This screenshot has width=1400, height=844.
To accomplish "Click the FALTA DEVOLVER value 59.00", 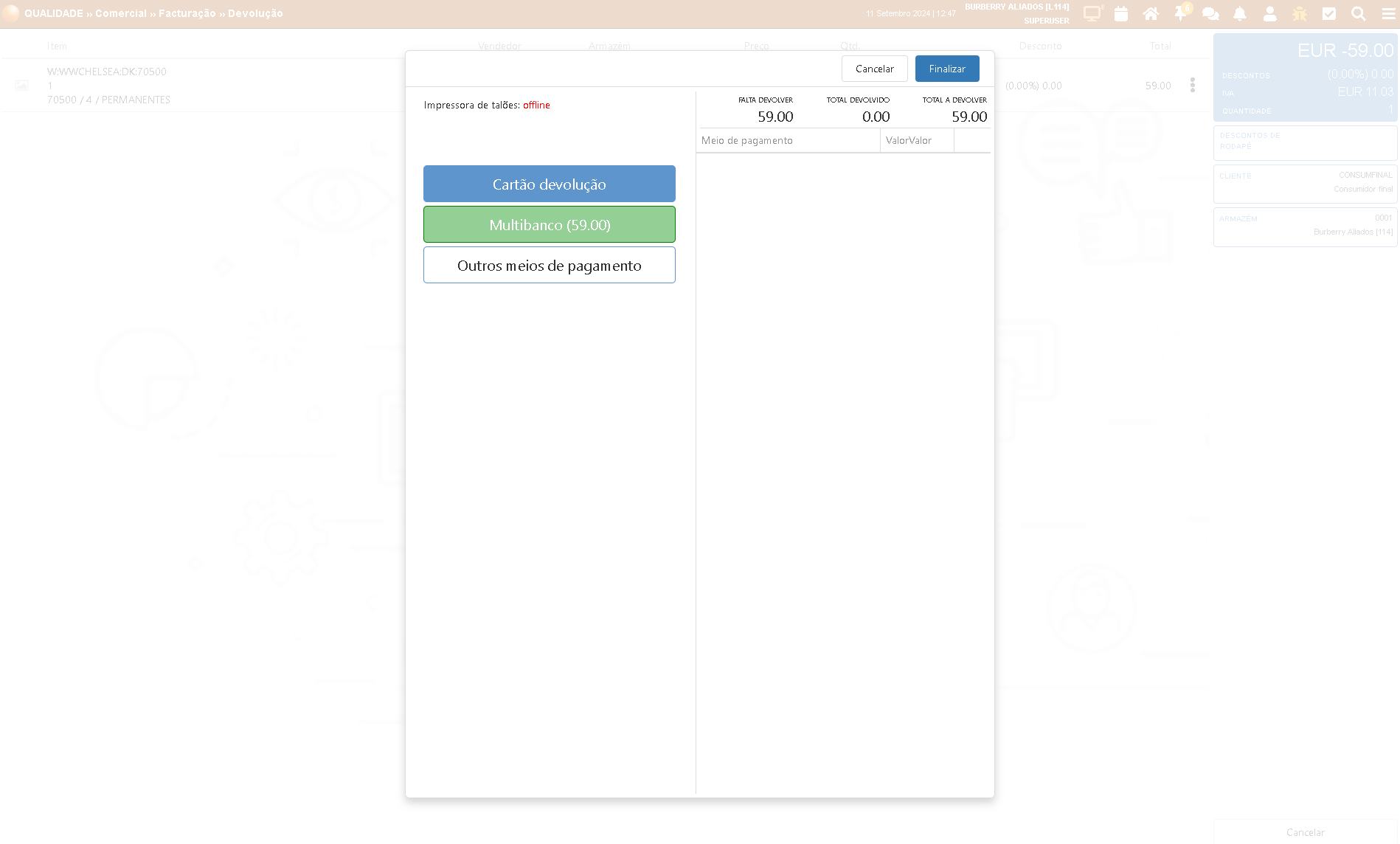I will click(775, 117).
